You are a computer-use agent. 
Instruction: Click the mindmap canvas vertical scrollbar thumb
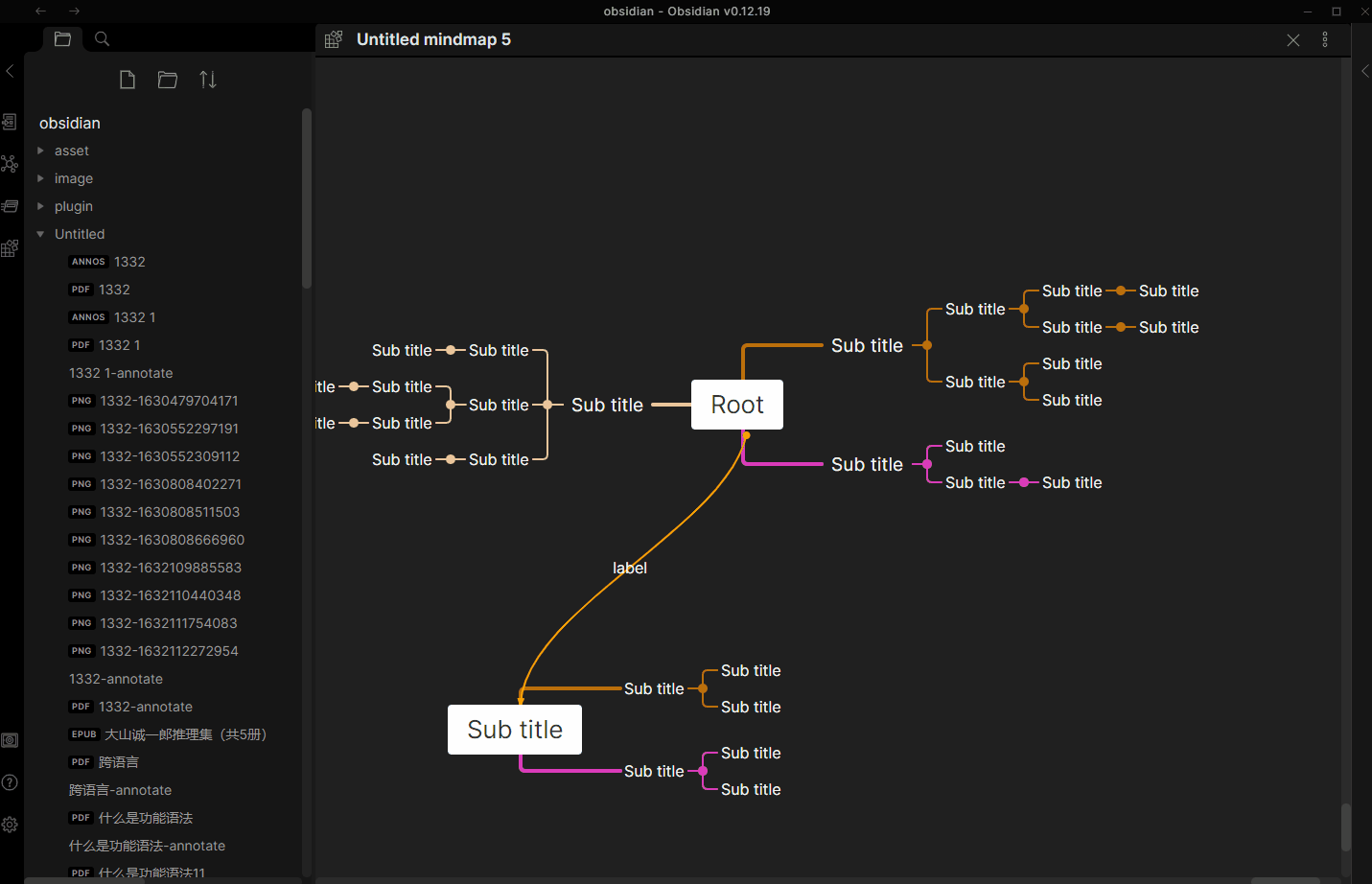click(x=1346, y=826)
